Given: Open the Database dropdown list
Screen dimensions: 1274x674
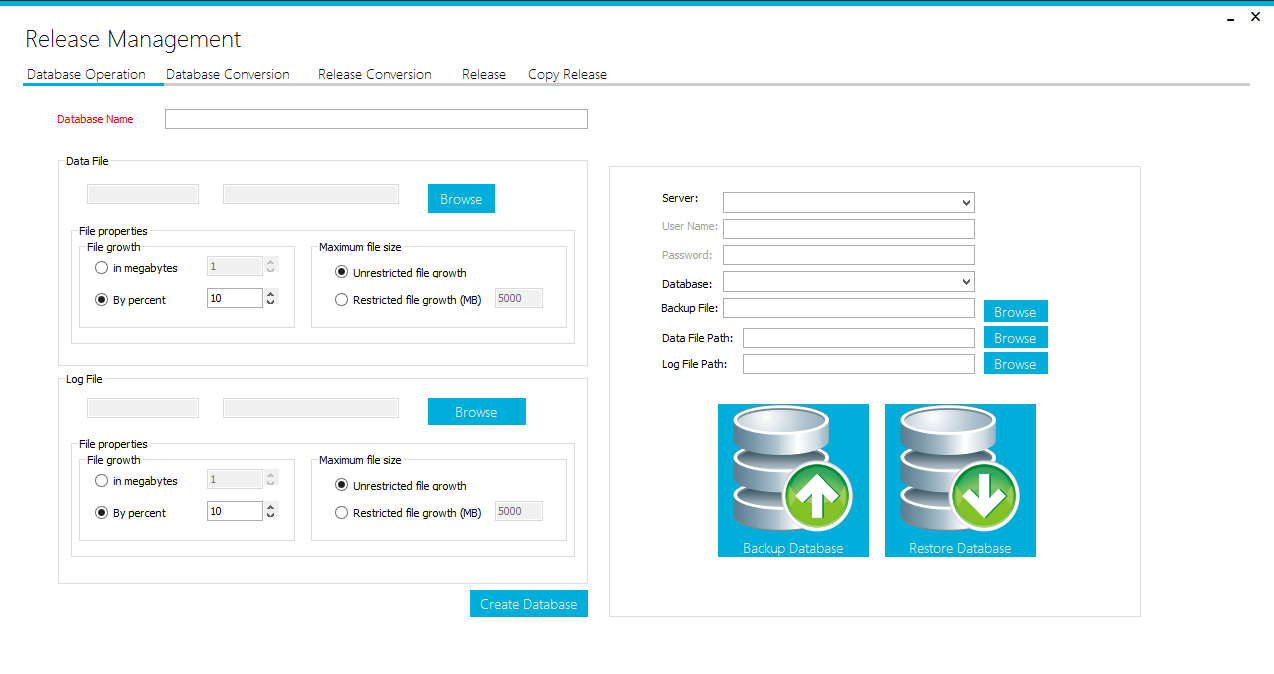Looking at the screenshot, I should pos(965,283).
